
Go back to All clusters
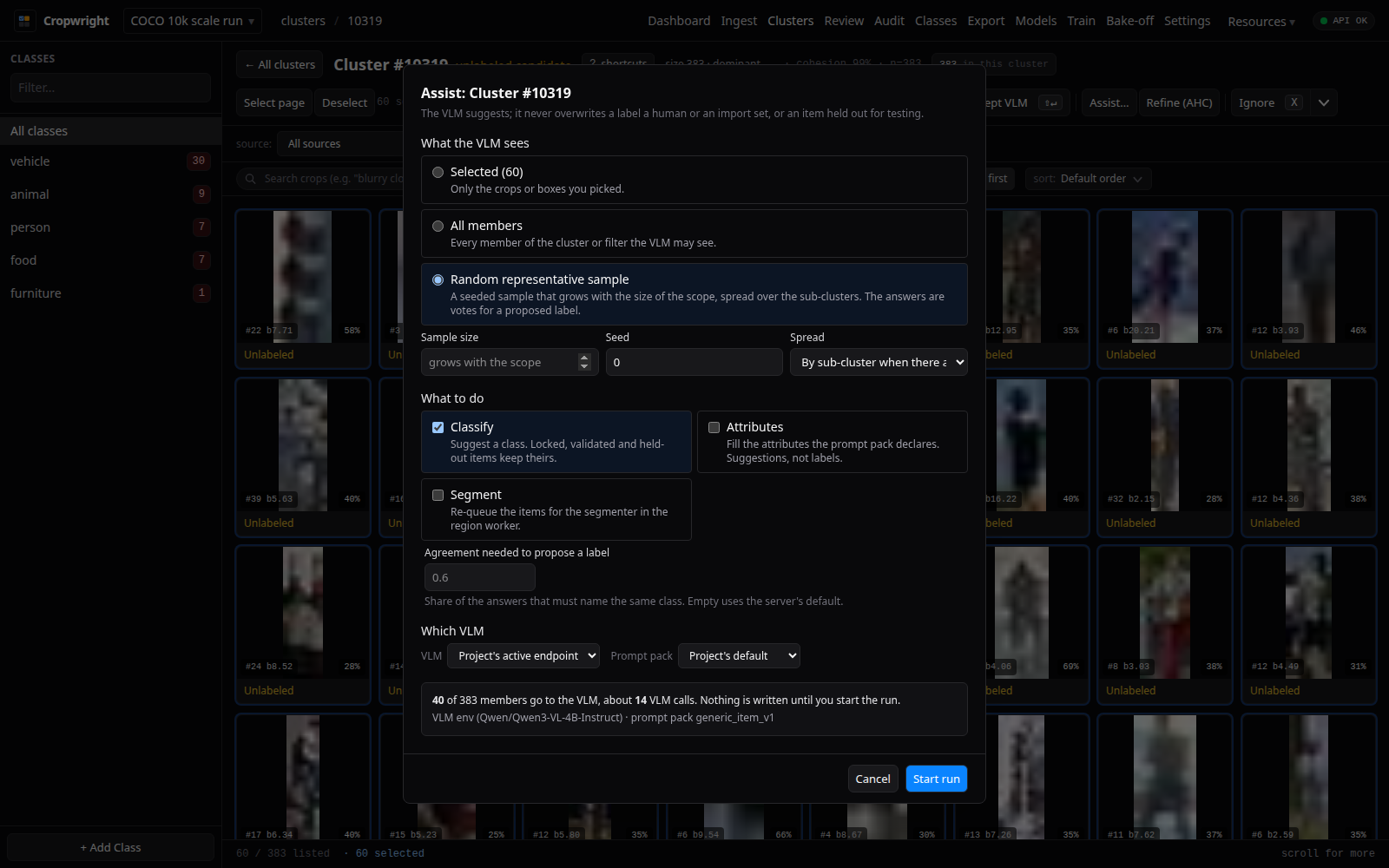pyautogui.click(x=280, y=64)
